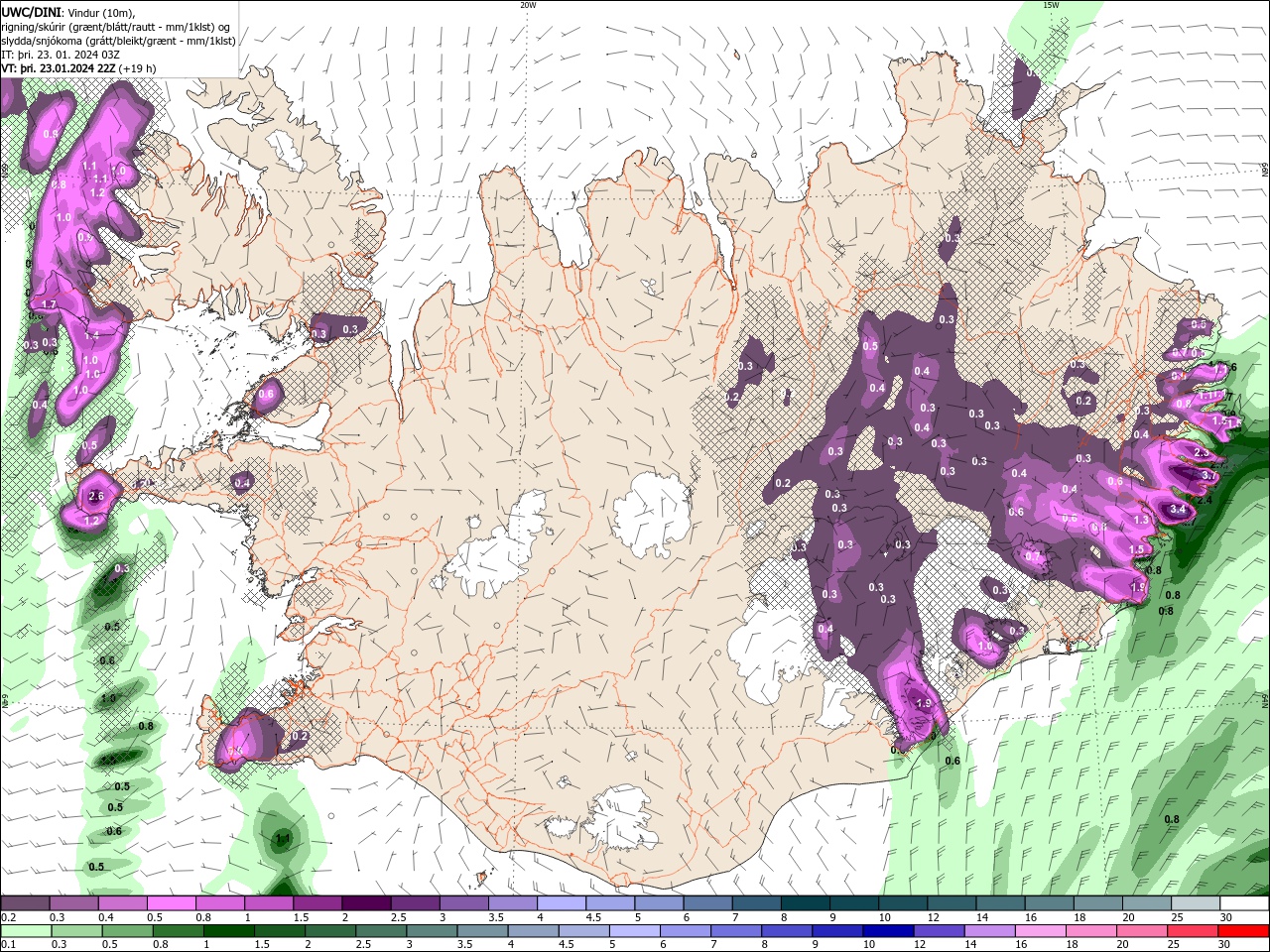Image resolution: width=1270 pixels, height=952 pixels.
Task: Pick the red rain scale swatch above 30
Action: 1244,931
